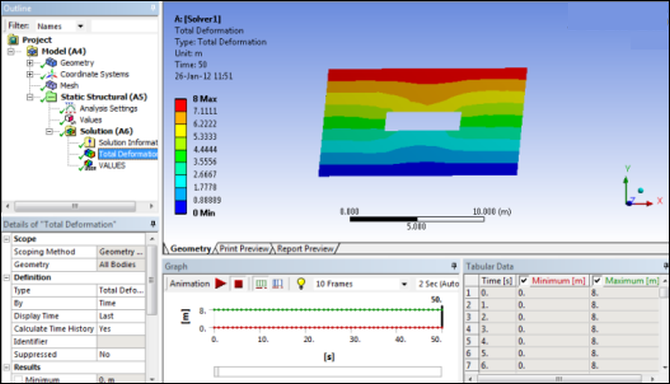
Task: Toggle the Minimum checkbox in Results section
Action: pos(18,379)
